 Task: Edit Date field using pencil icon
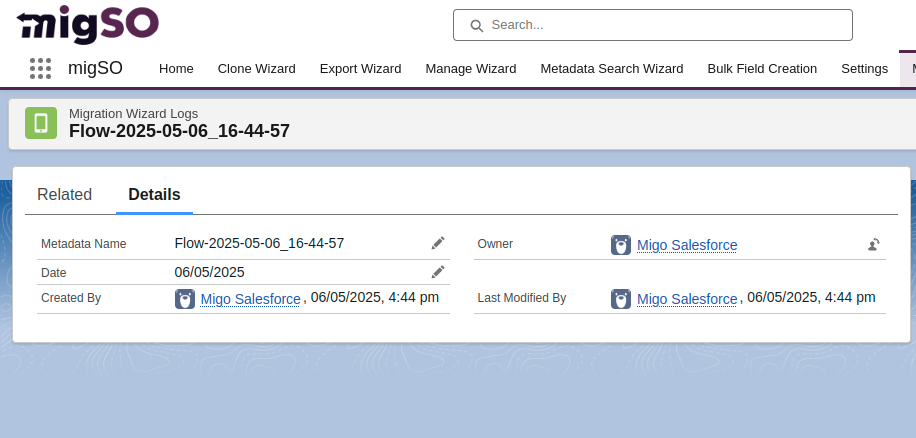[x=437, y=272]
